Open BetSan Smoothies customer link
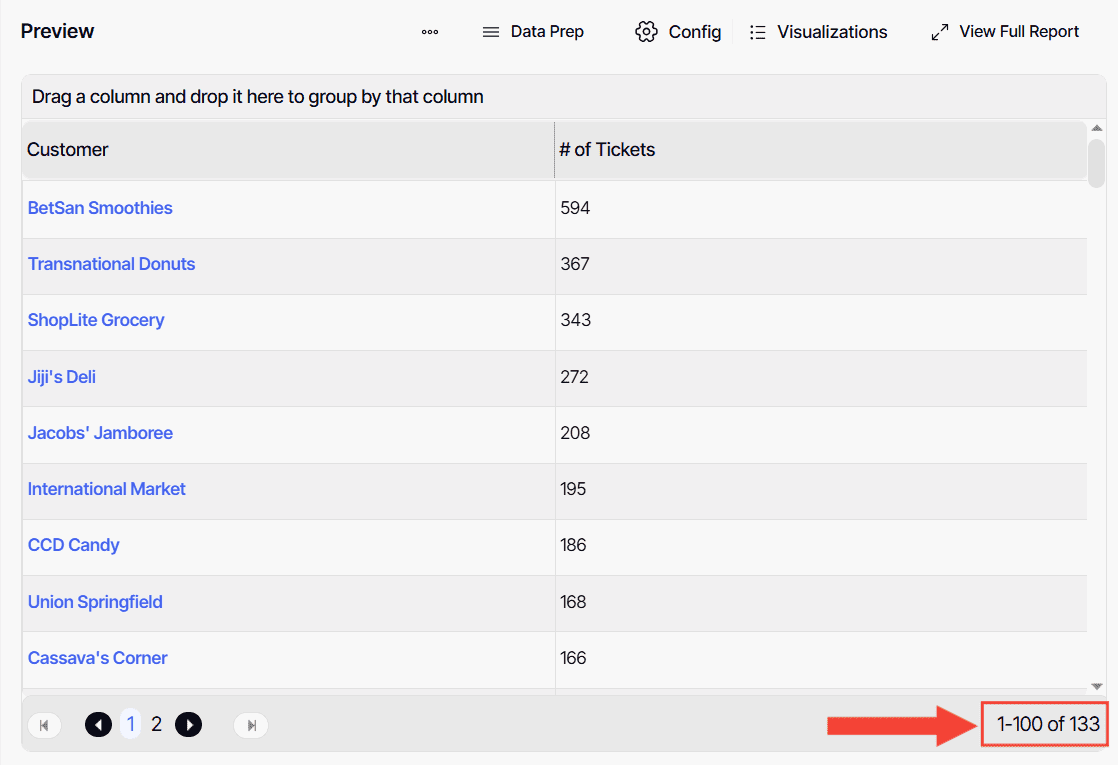Image resolution: width=1118 pixels, height=765 pixels. click(100, 208)
